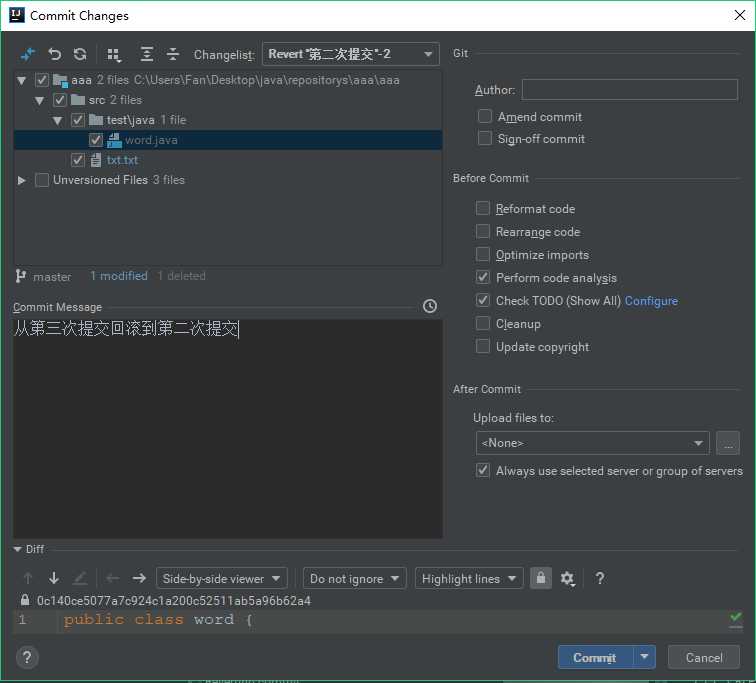Screen dimensions: 756x683
Task: Collapse the src folder node
Action: [40, 100]
